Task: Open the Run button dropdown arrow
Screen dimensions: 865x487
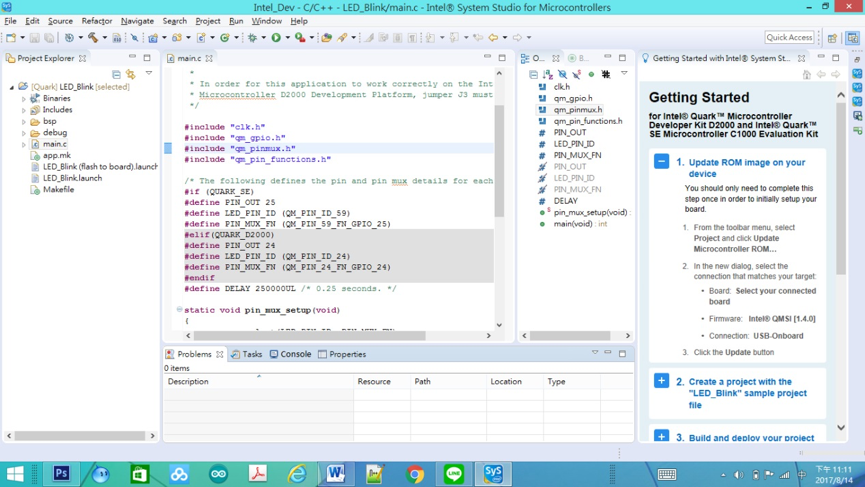Action: point(287,38)
